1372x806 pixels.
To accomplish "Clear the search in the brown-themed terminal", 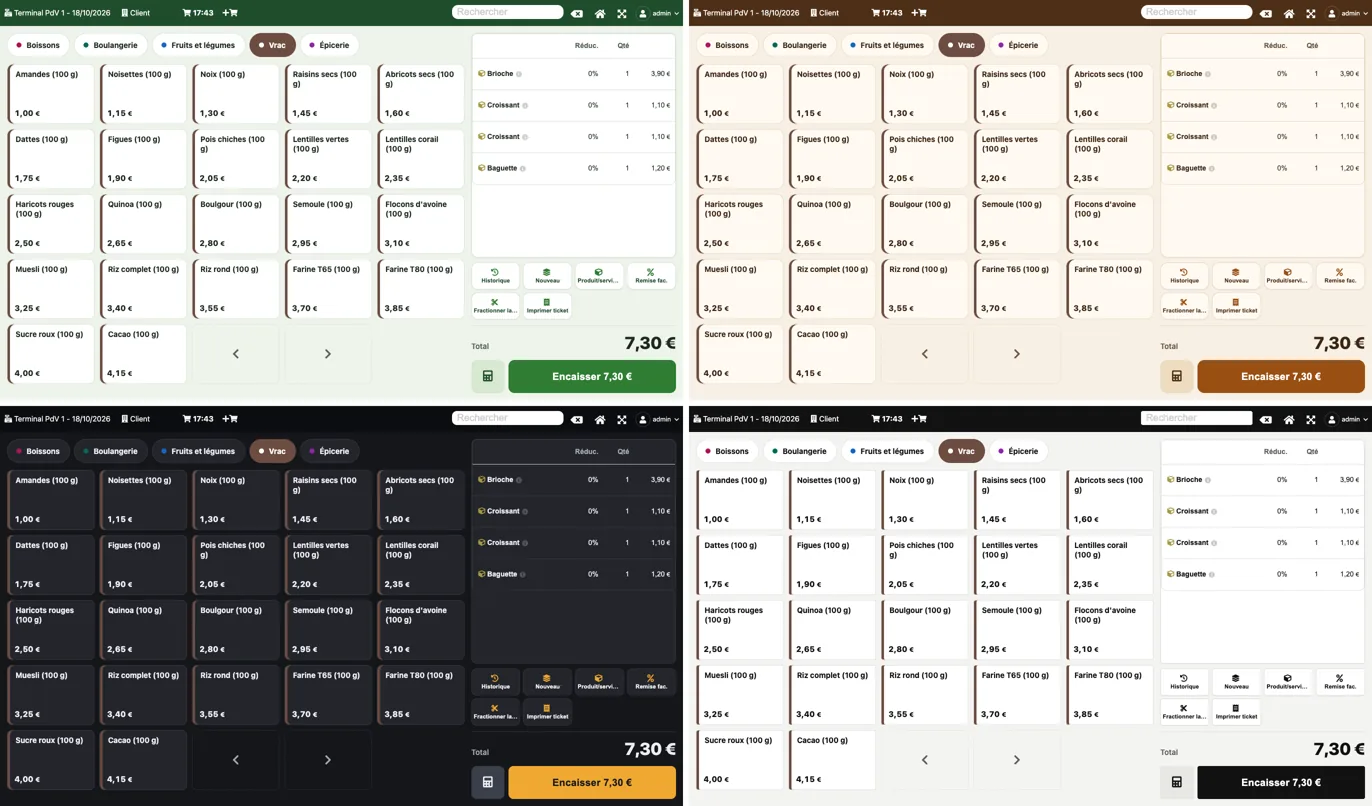I will (x=1266, y=13).
